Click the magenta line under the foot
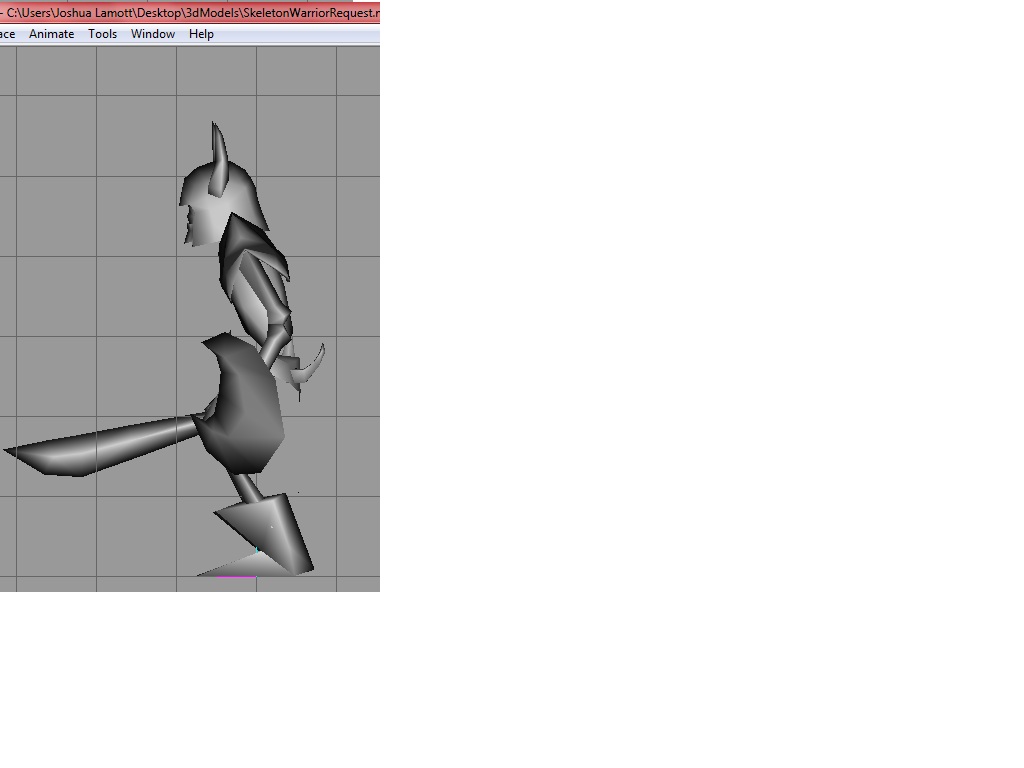The image size is (1024, 768). [236, 577]
